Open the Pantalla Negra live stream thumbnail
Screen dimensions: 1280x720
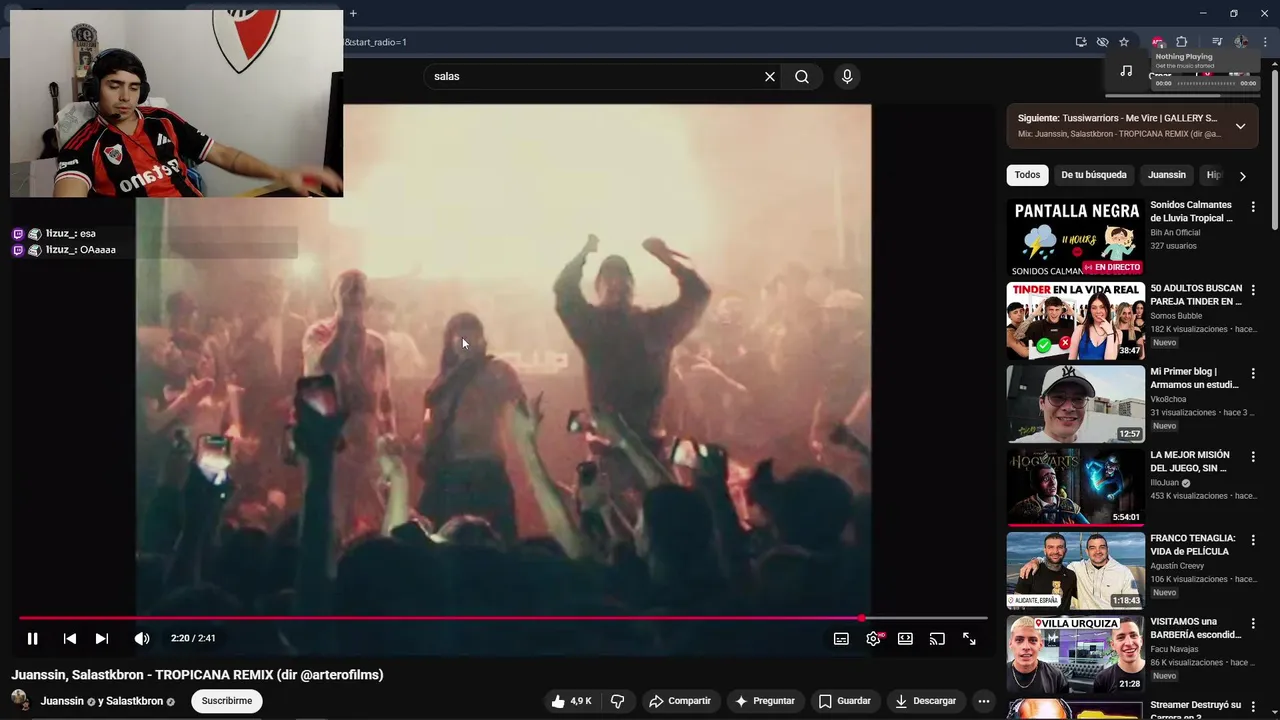pos(1076,237)
